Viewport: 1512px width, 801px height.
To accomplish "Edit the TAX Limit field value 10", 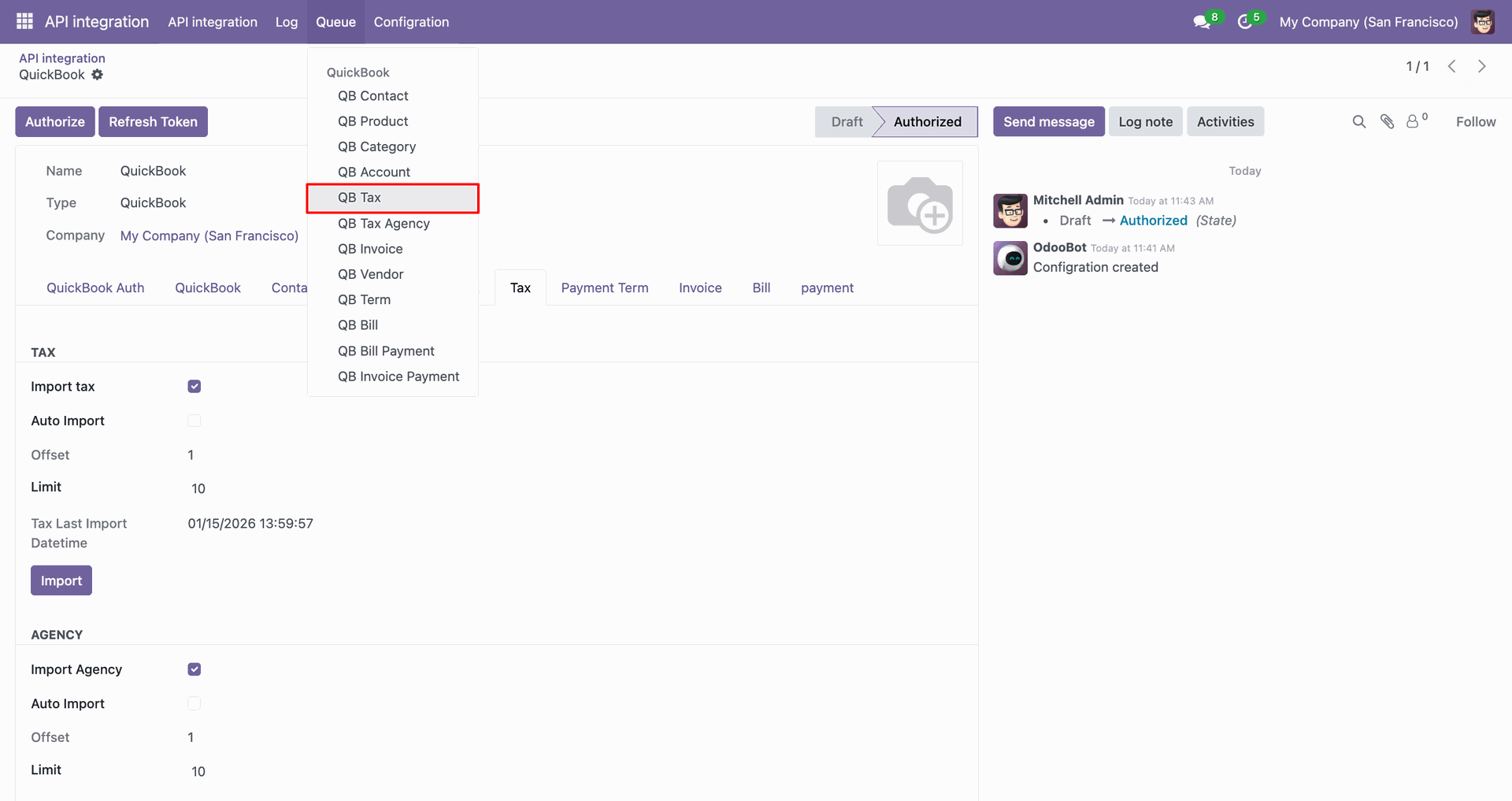I will point(198,488).
